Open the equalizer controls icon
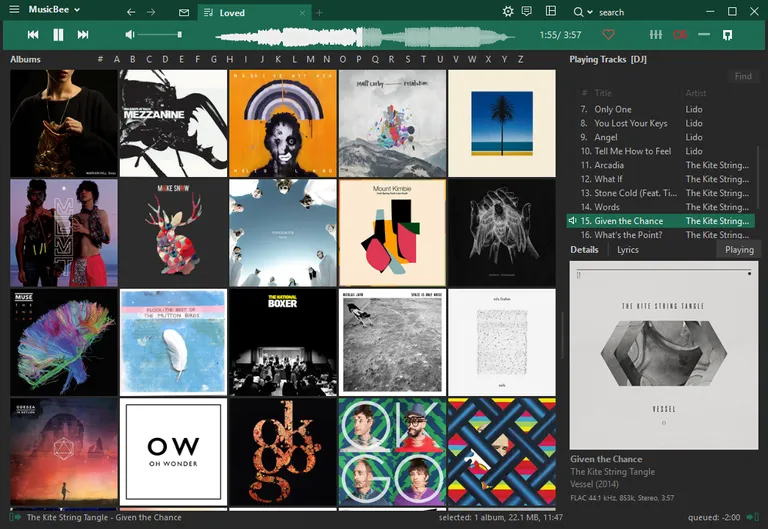This screenshot has width=768, height=529. (656, 35)
